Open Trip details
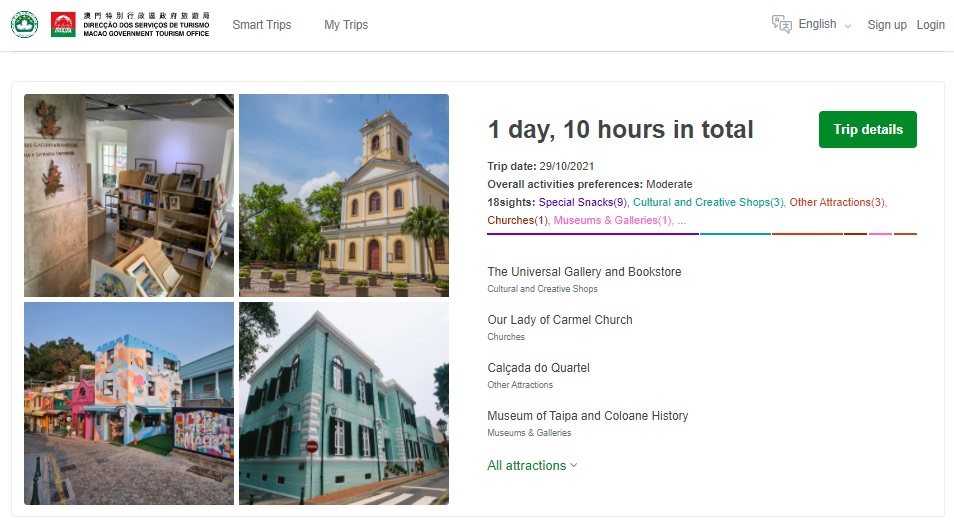The width and height of the screenshot is (954, 523). (x=868, y=130)
